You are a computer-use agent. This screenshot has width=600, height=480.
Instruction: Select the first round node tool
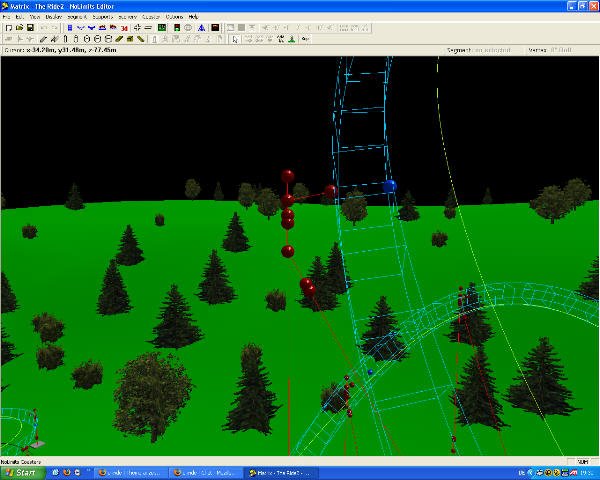coord(86,39)
